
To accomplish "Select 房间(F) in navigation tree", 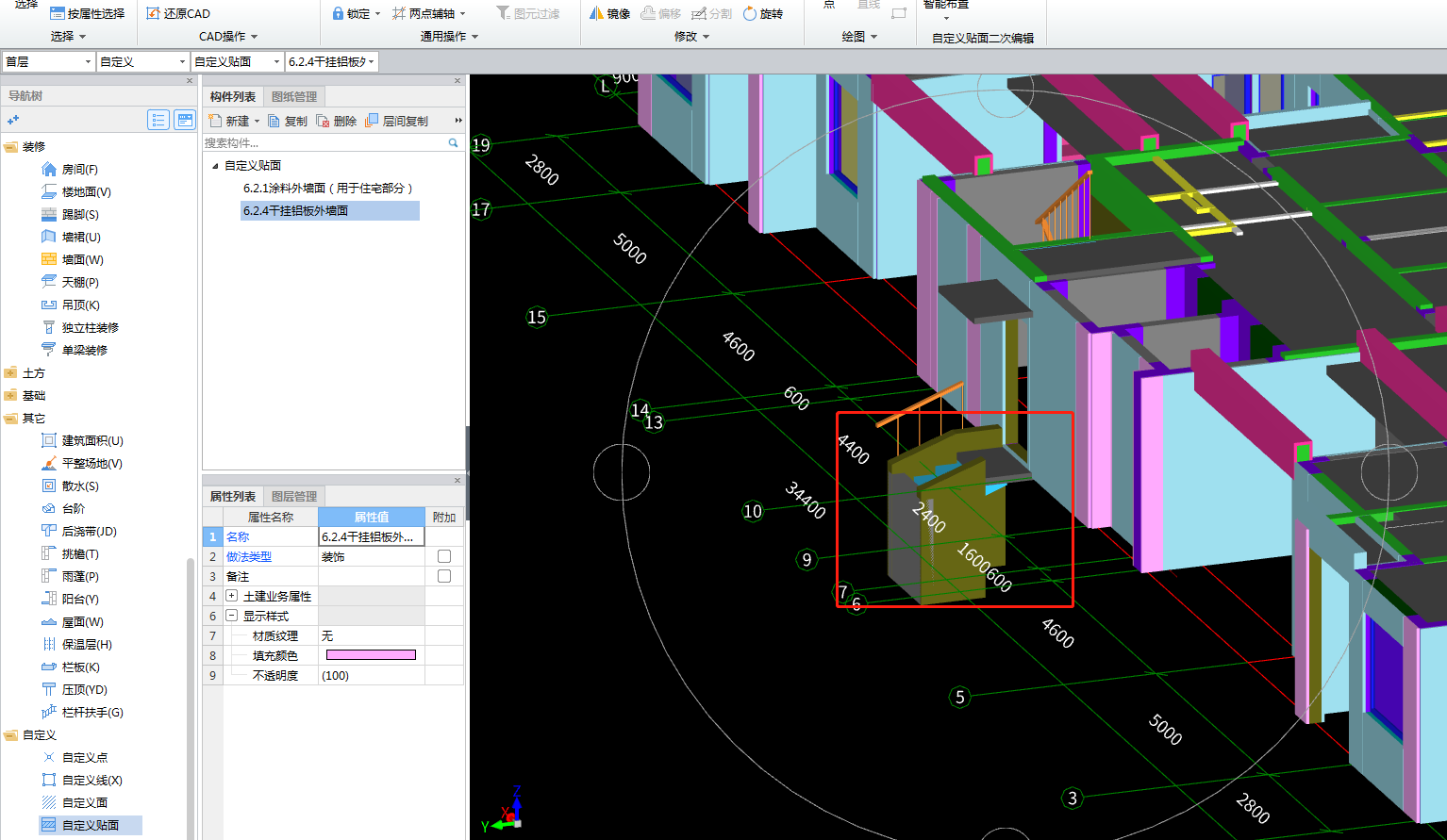I will (70, 170).
